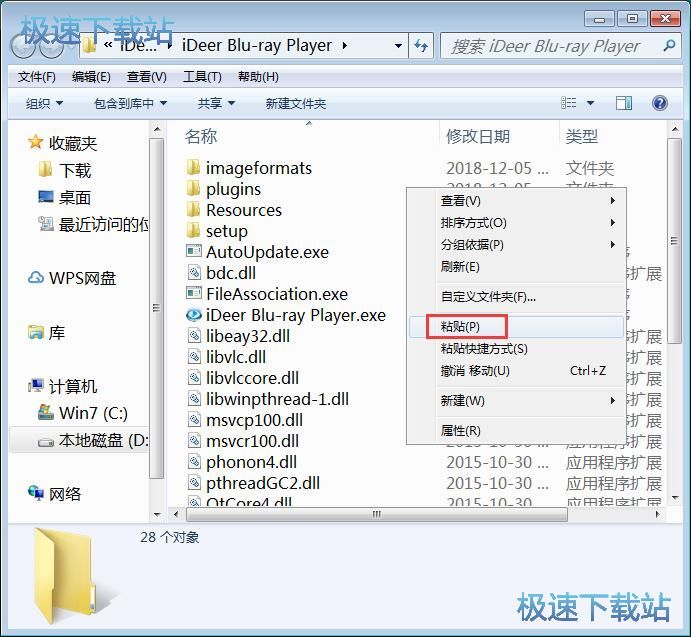
Task: Click the 库 libraries icon
Action: point(36,332)
